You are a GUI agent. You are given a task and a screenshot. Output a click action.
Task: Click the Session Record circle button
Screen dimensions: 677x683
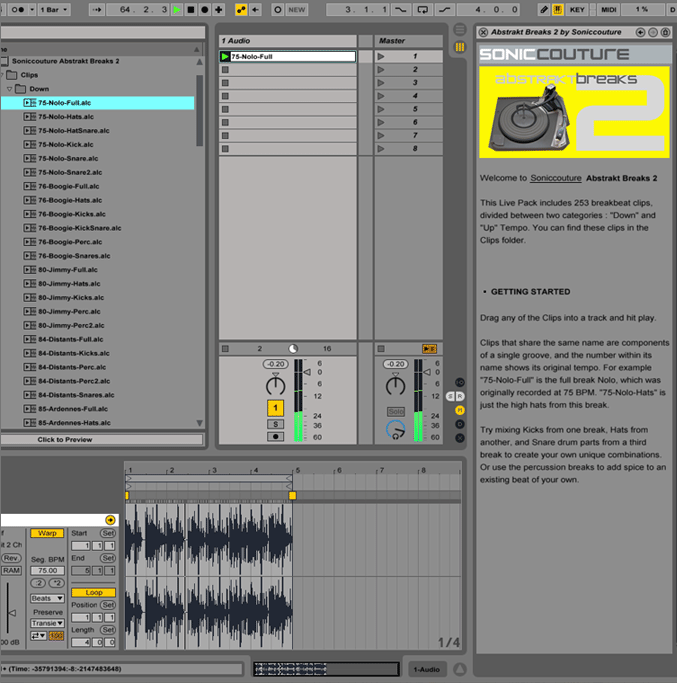[x=278, y=10]
